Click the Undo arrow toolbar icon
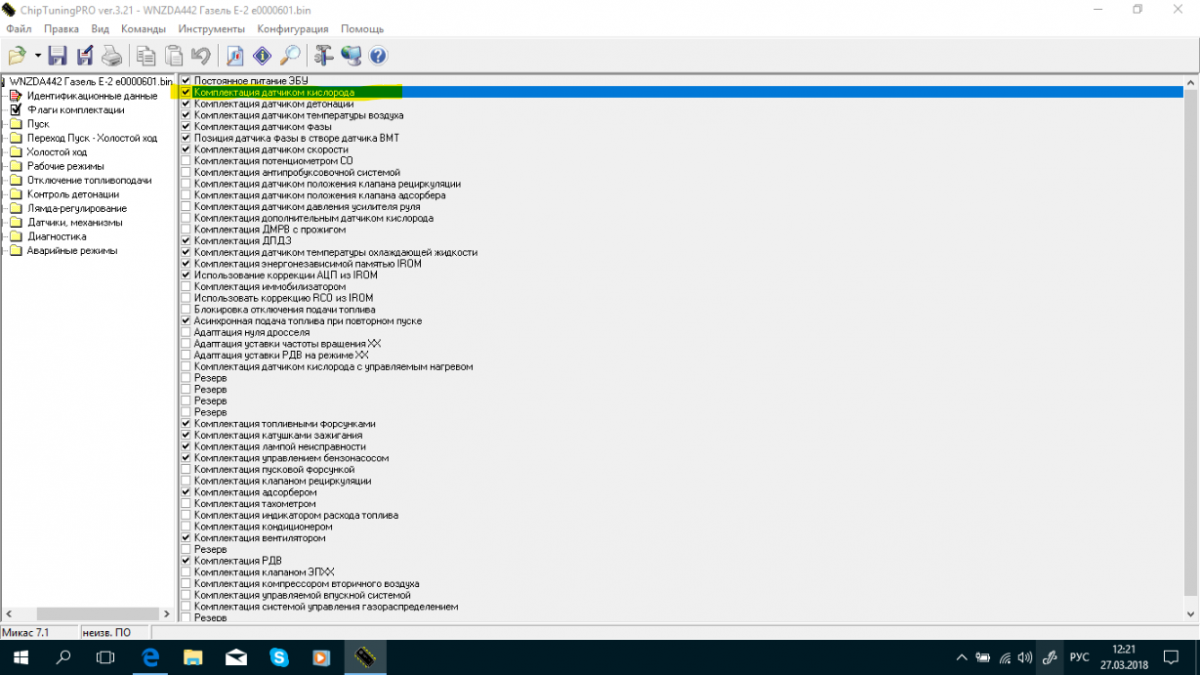Image resolution: width=1200 pixels, height=675 pixels. 201,55
